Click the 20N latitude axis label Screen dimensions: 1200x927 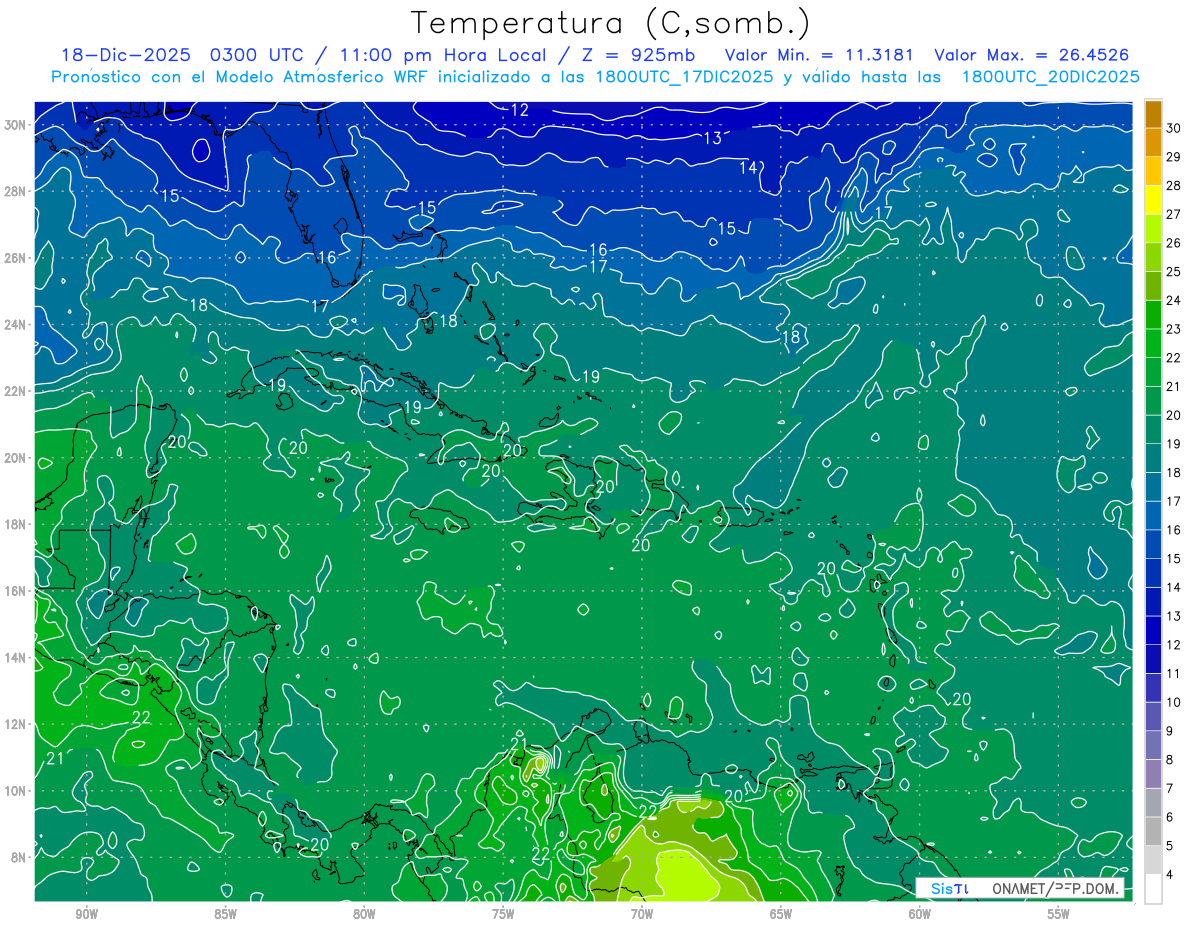coord(15,458)
